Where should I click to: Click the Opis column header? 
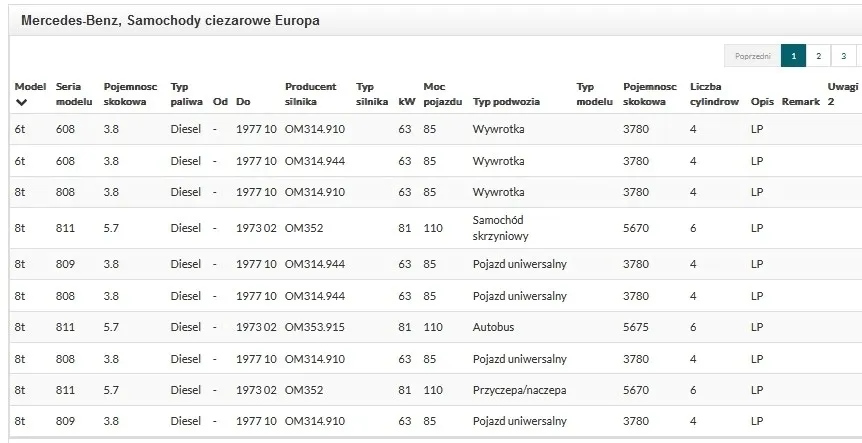coord(762,102)
